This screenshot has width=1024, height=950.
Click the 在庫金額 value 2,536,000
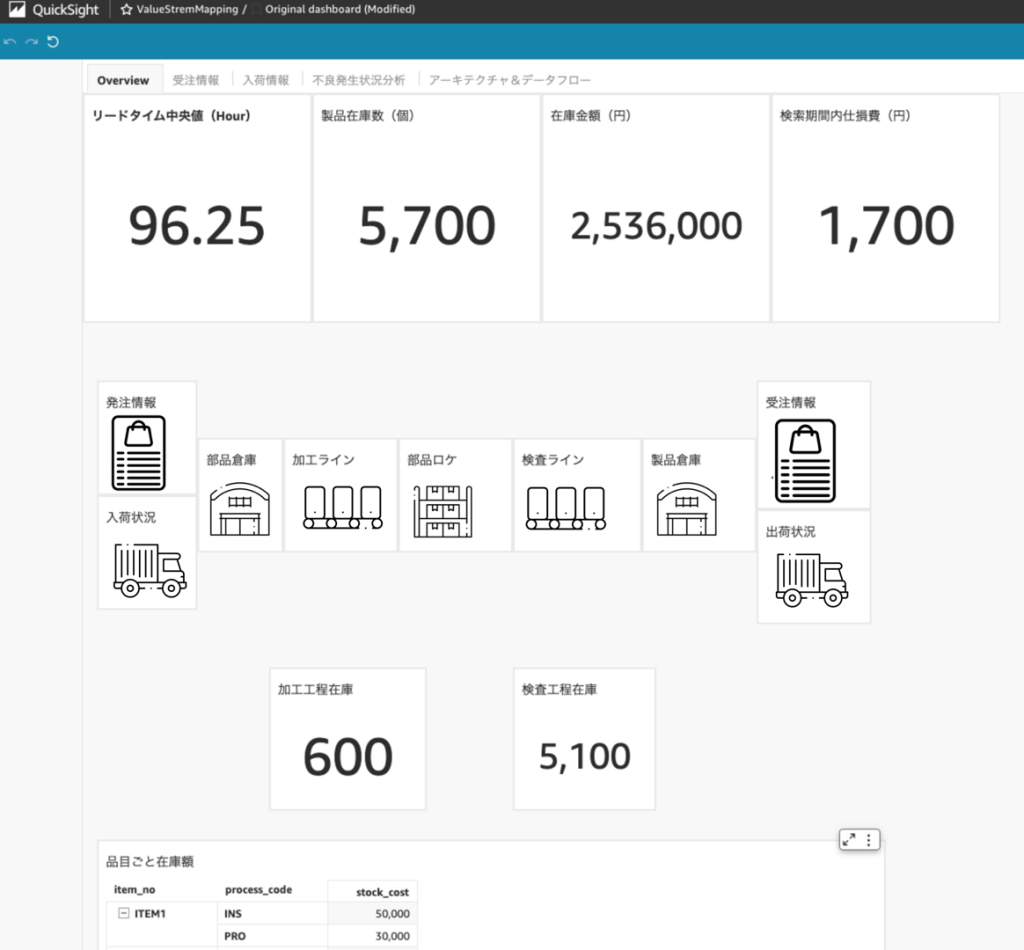[656, 226]
